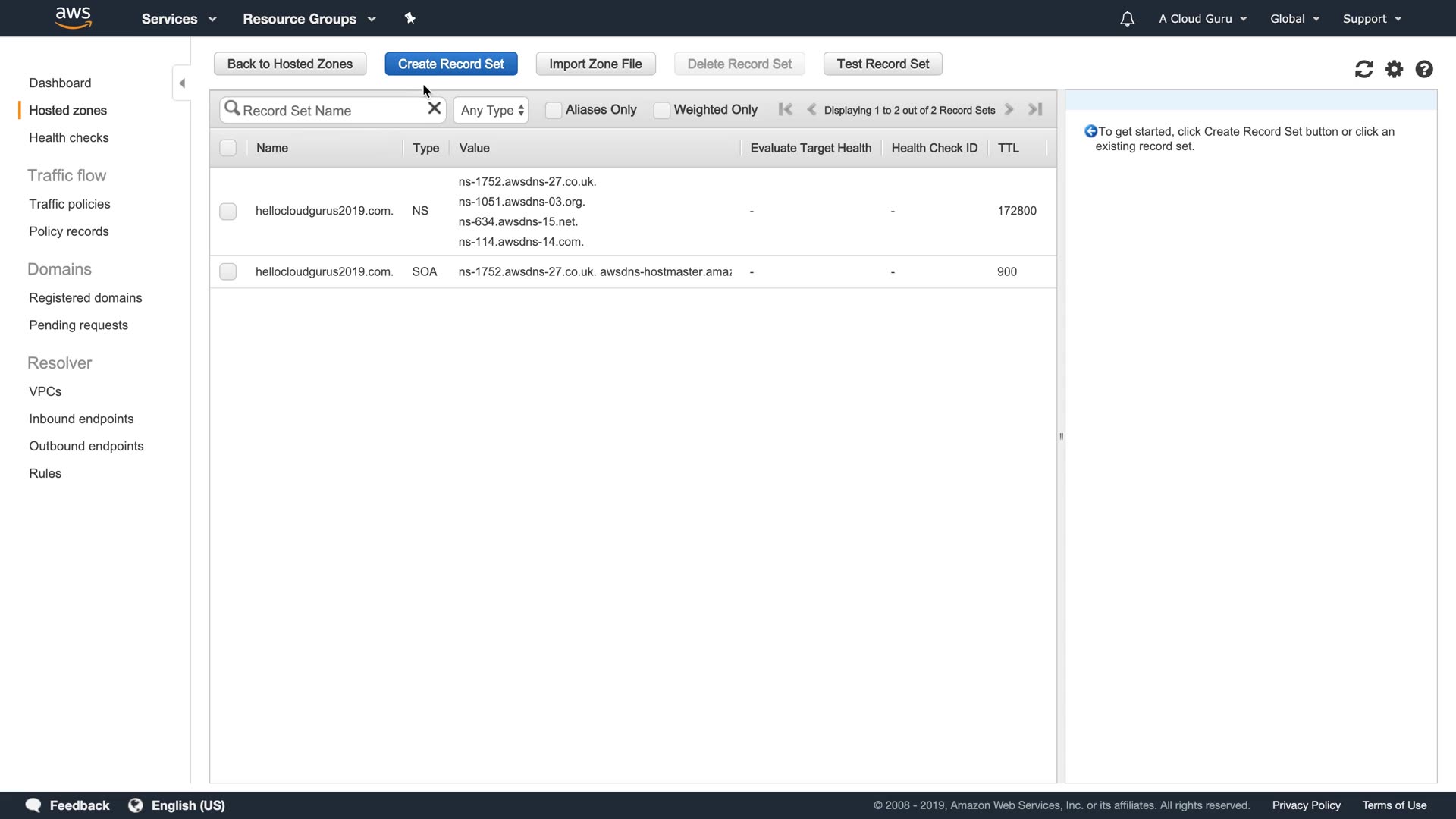
Task: Click the notifications bell icon
Action: 1127,19
